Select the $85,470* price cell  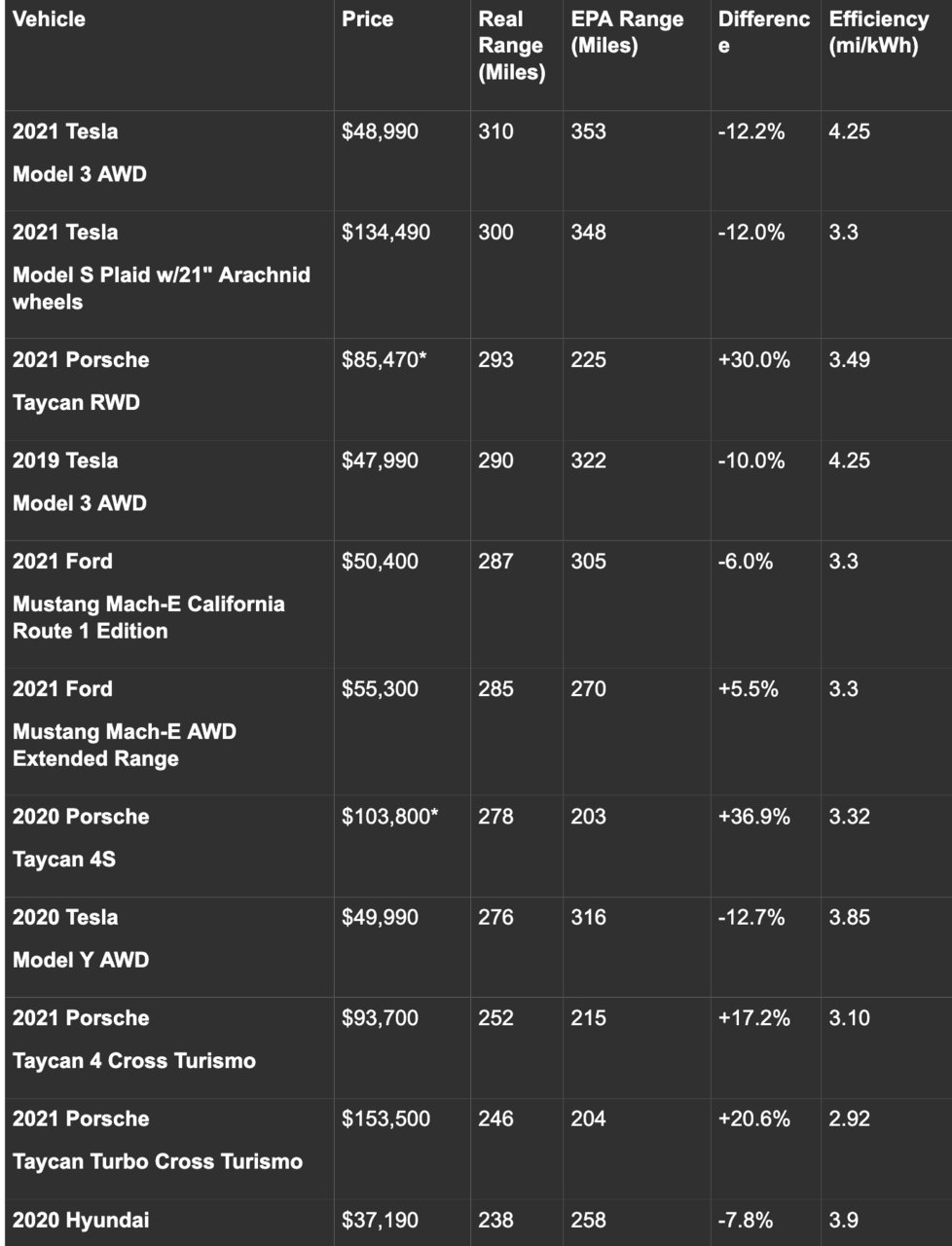[384, 360]
